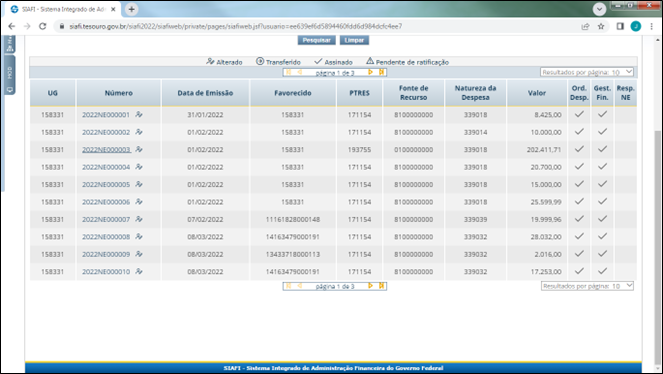Open note 2022NE000003 link

click(106, 150)
